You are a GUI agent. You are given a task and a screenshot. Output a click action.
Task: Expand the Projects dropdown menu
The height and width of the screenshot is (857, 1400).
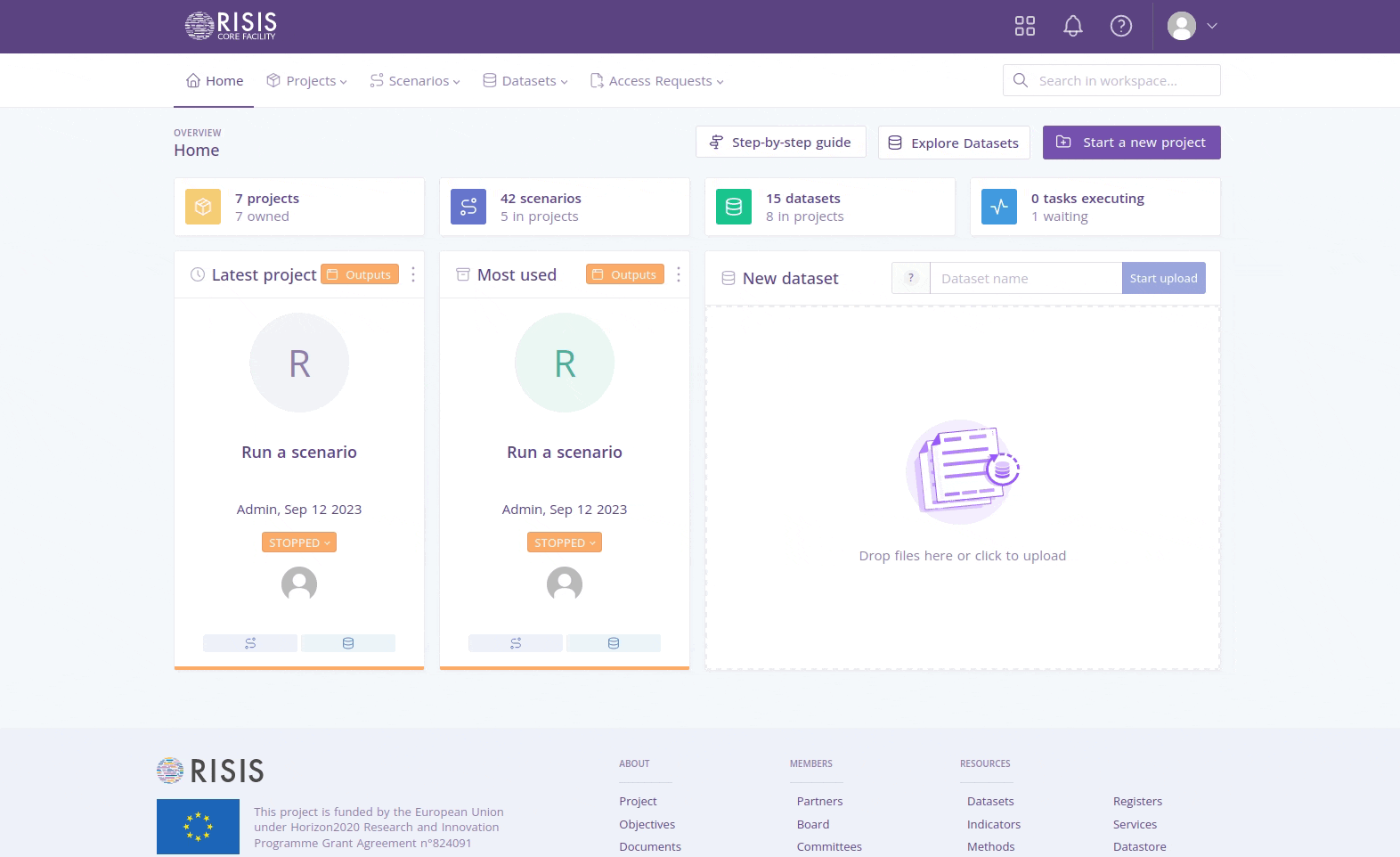[x=307, y=81]
